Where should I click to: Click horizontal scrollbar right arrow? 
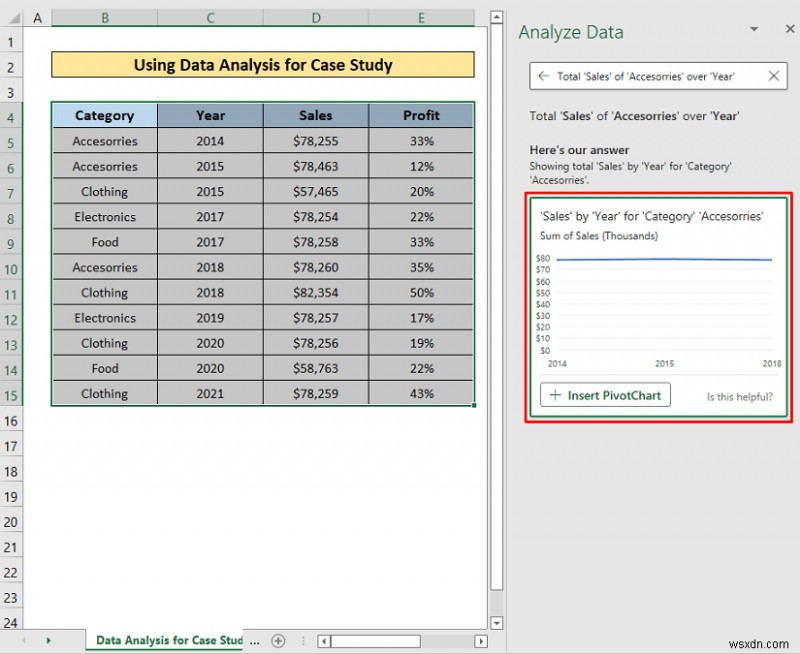[481, 641]
